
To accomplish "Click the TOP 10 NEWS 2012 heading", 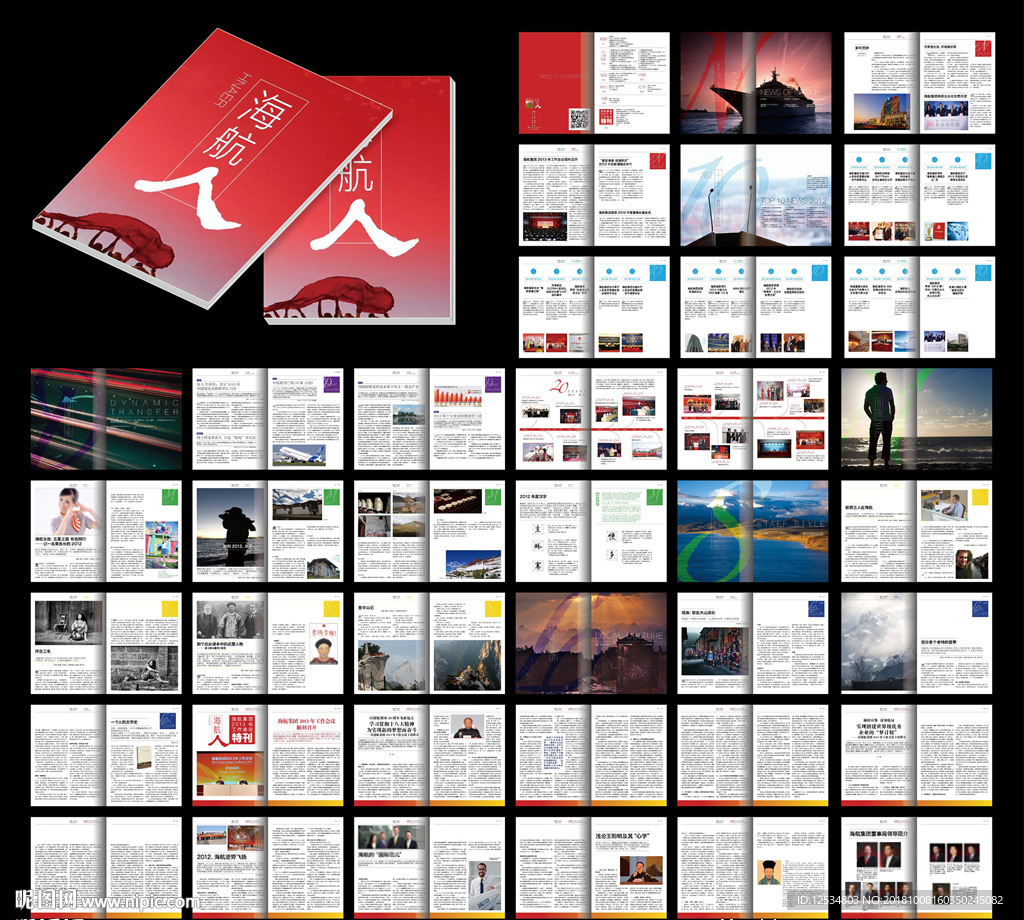I will 793,200.
